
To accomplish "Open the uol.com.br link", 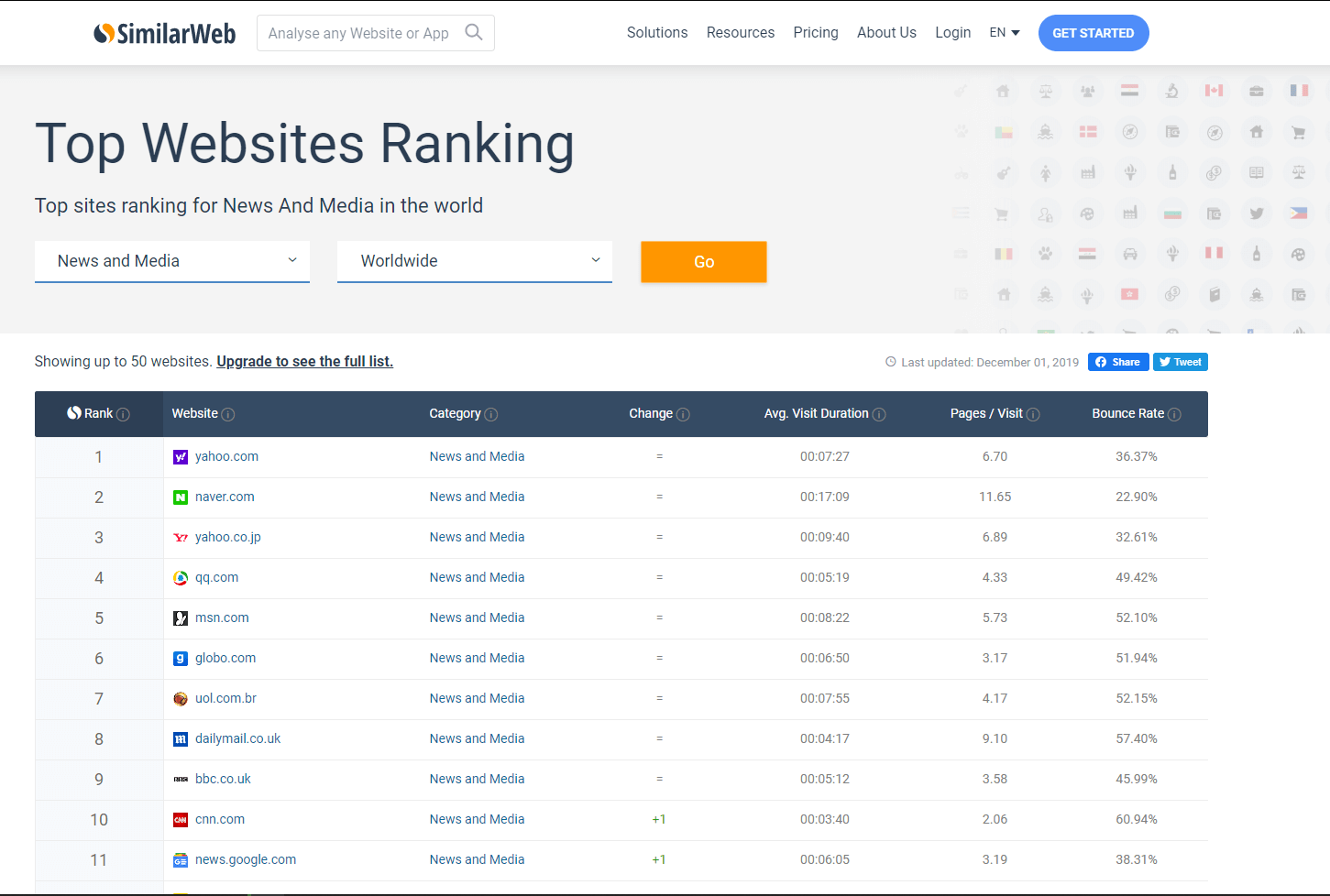I will pos(225,698).
